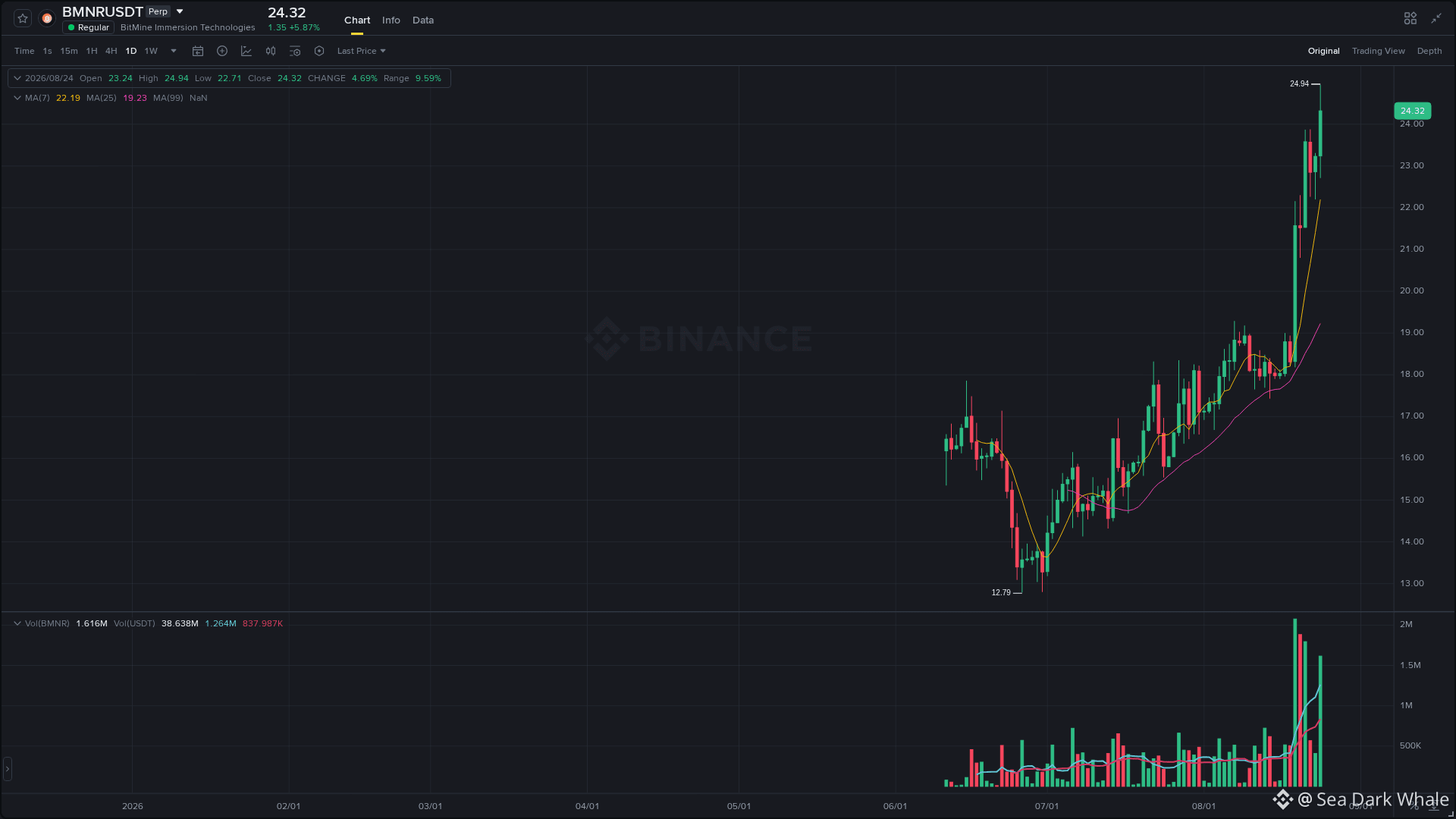Collapse the MA indicator legend chevron
The image size is (1456, 819).
(17, 98)
